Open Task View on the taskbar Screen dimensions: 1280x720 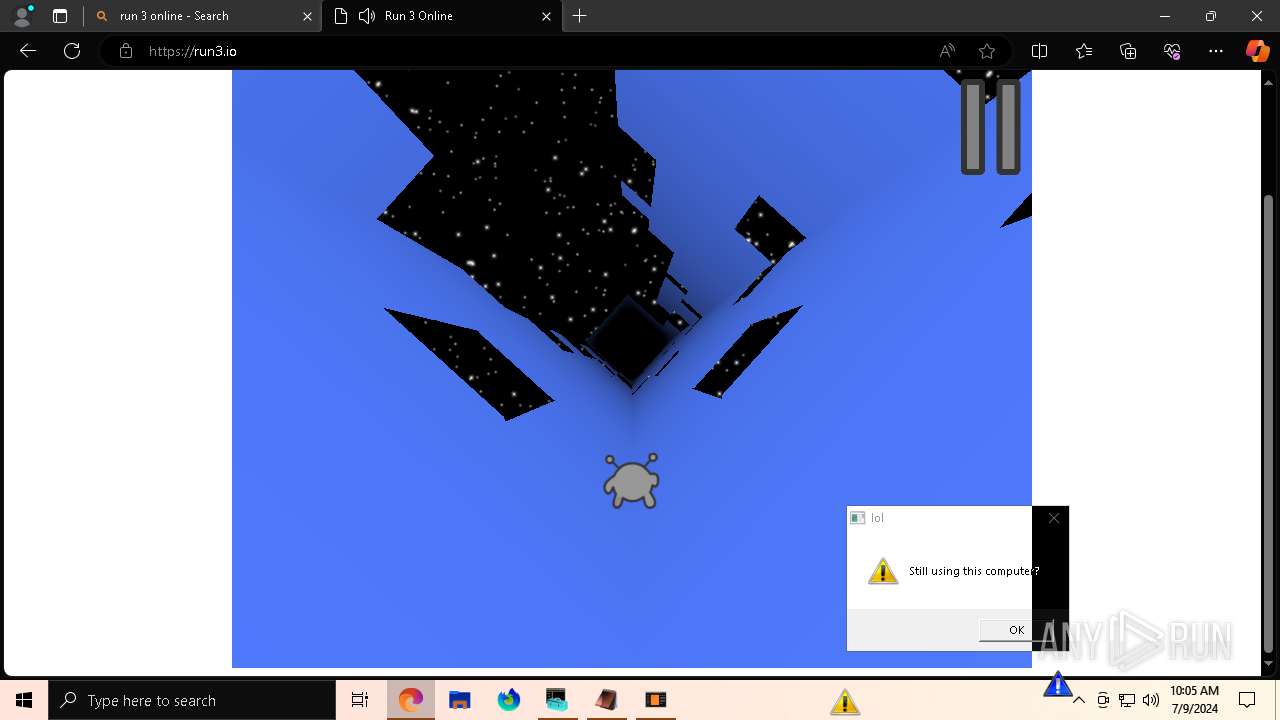click(360, 700)
